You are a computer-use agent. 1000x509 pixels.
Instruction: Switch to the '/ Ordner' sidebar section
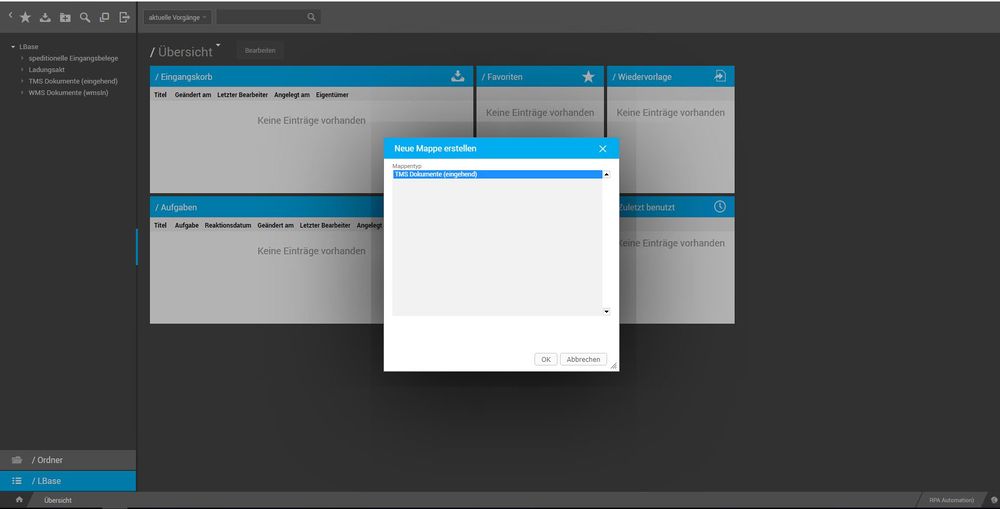[x=68, y=460]
